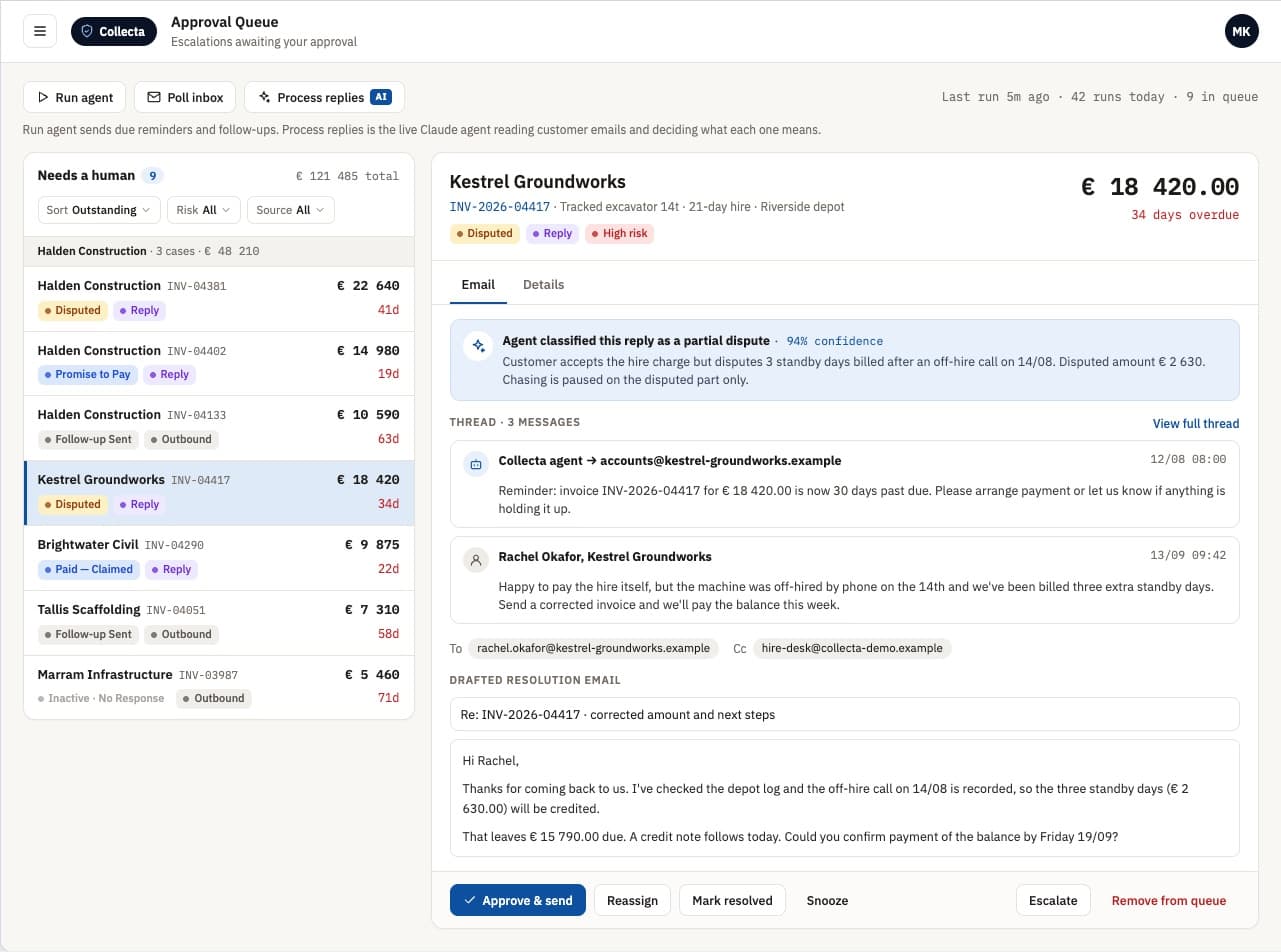Open the hamburger navigation menu

(40, 31)
